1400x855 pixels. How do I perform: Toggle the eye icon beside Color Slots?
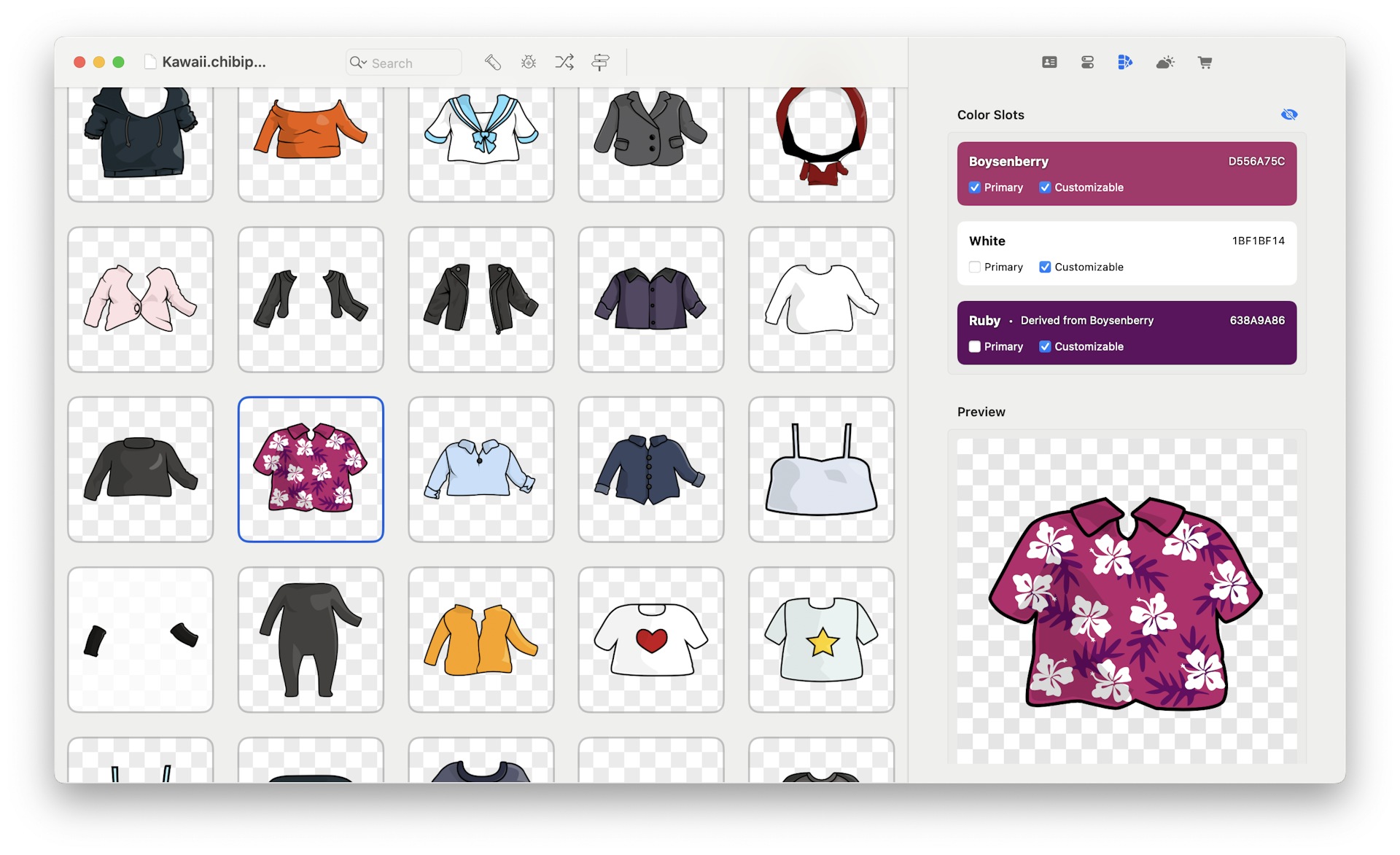[x=1290, y=114]
